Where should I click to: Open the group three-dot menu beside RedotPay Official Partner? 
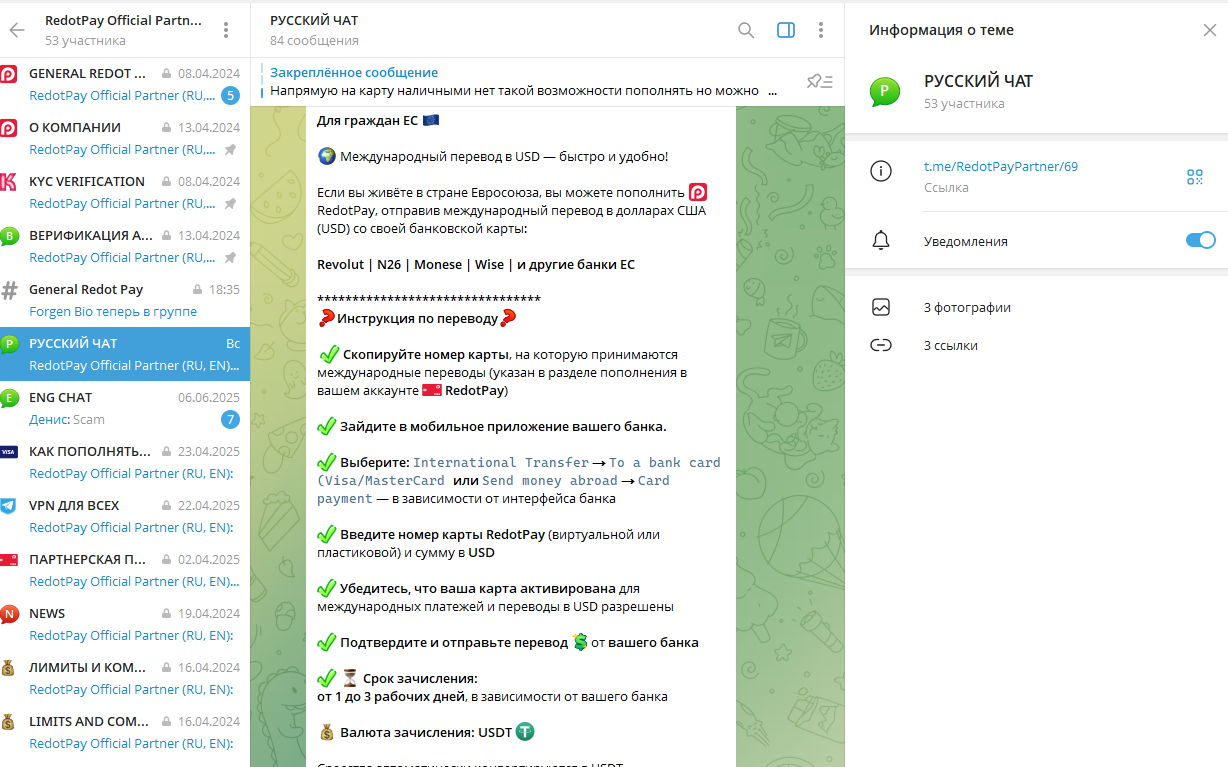click(x=226, y=30)
